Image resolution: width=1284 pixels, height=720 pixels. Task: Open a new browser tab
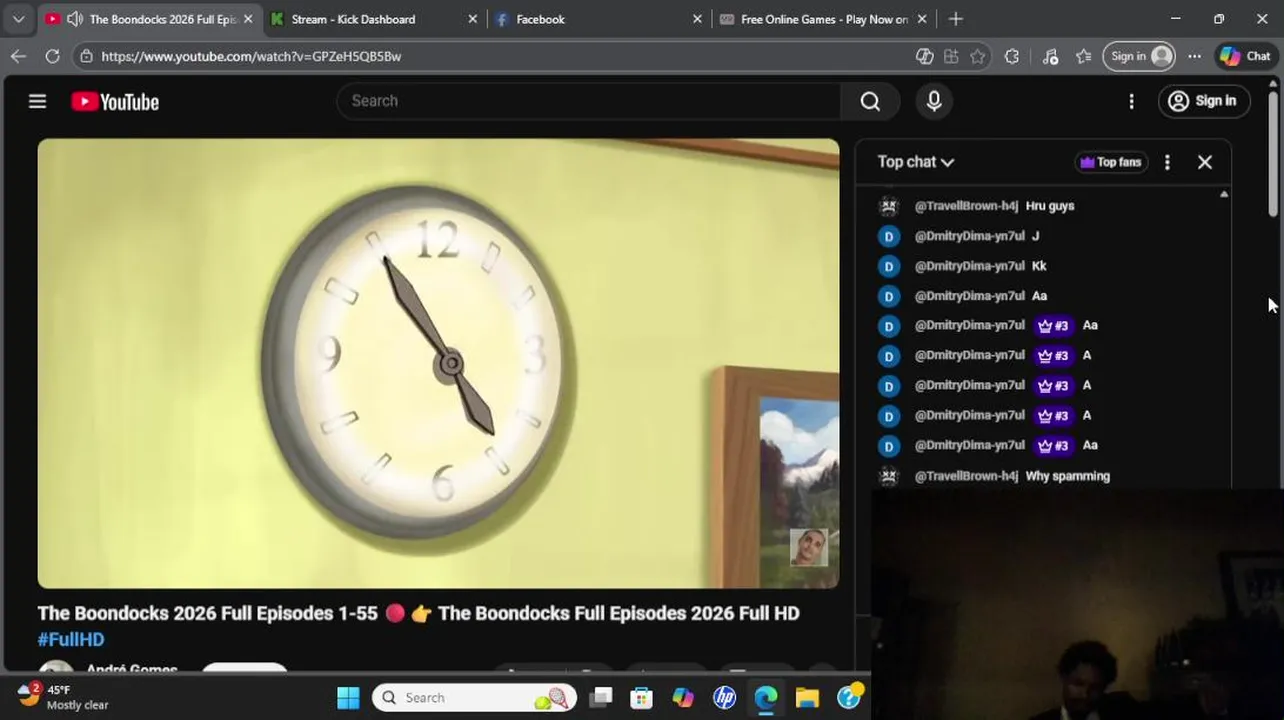point(956,19)
